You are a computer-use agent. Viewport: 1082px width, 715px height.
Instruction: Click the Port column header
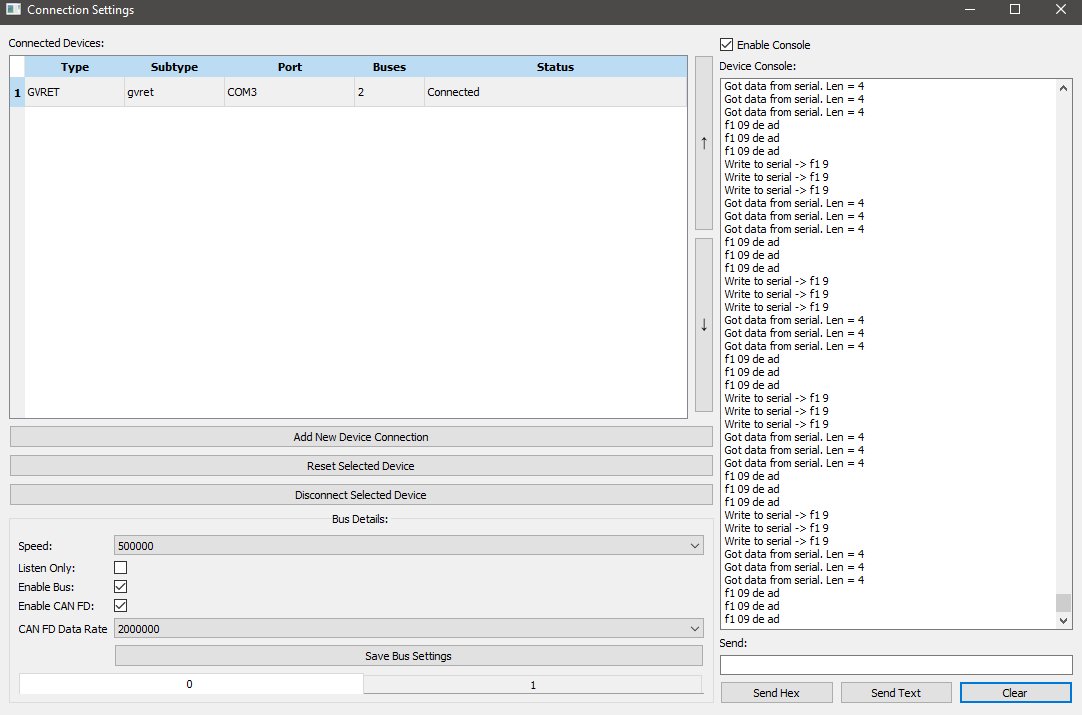click(x=289, y=67)
